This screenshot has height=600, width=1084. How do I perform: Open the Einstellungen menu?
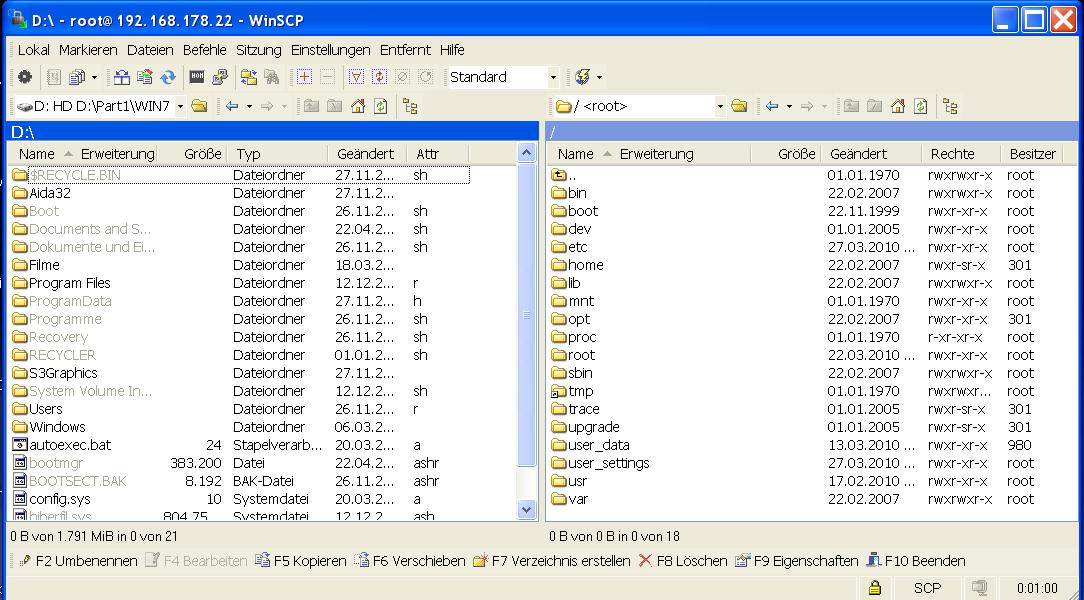(x=330, y=50)
